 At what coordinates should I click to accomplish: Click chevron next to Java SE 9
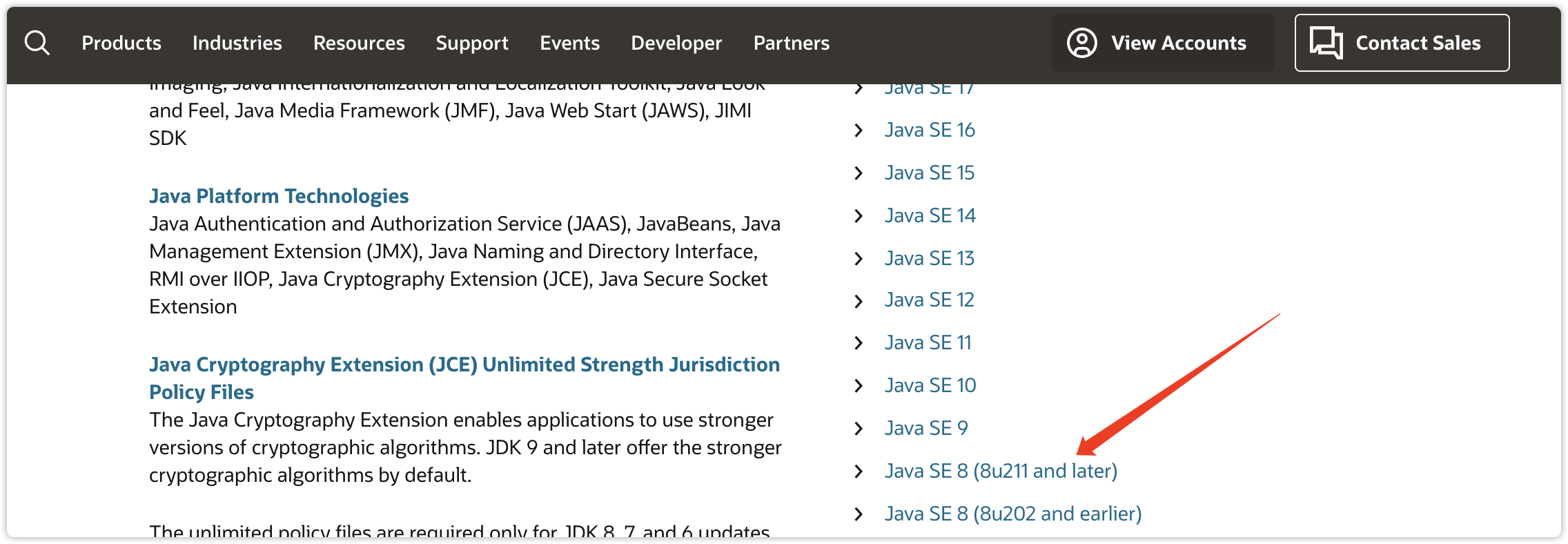(859, 429)
